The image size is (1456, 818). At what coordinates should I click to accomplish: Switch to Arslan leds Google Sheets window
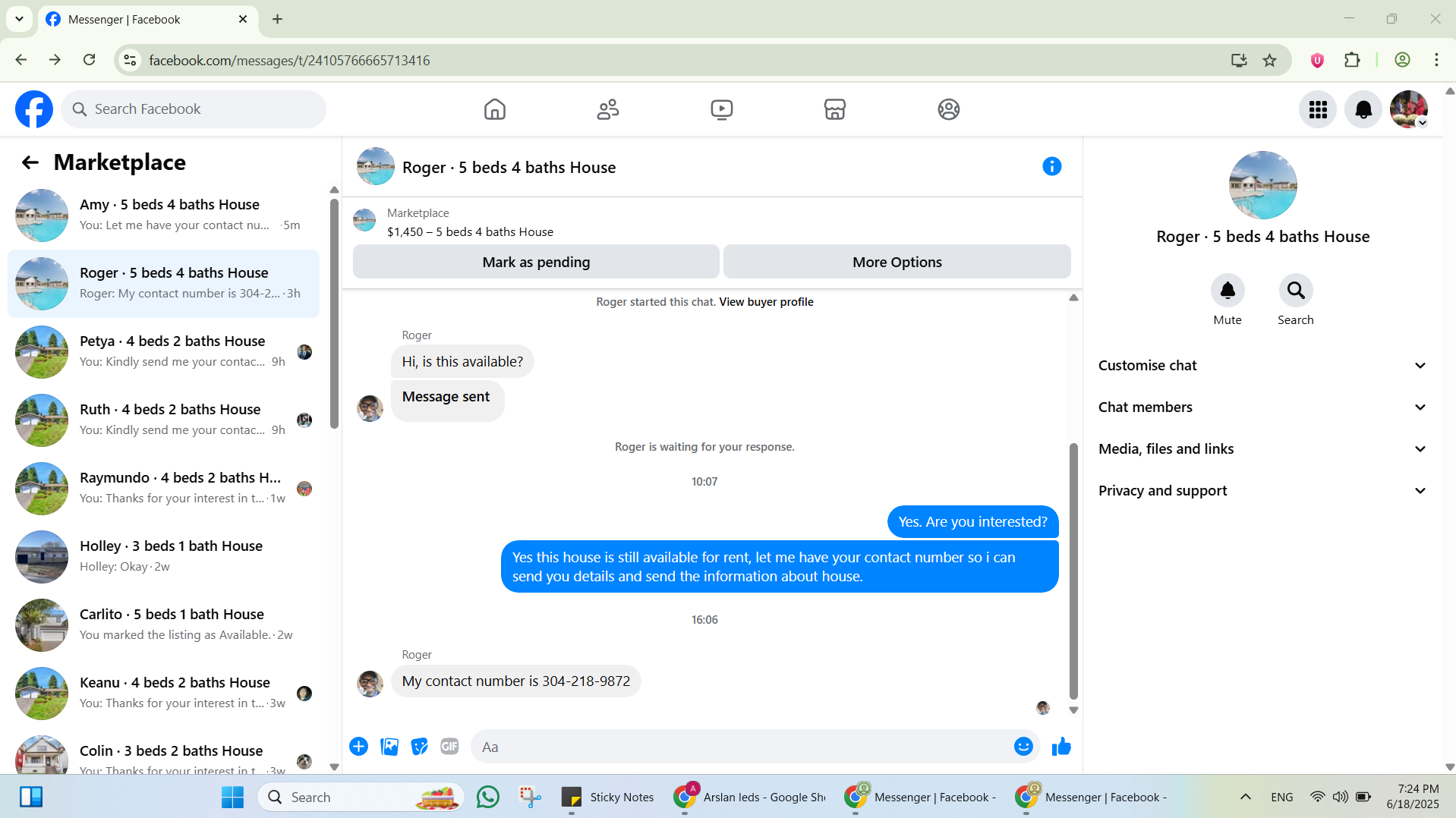click(x=750, y=797)
